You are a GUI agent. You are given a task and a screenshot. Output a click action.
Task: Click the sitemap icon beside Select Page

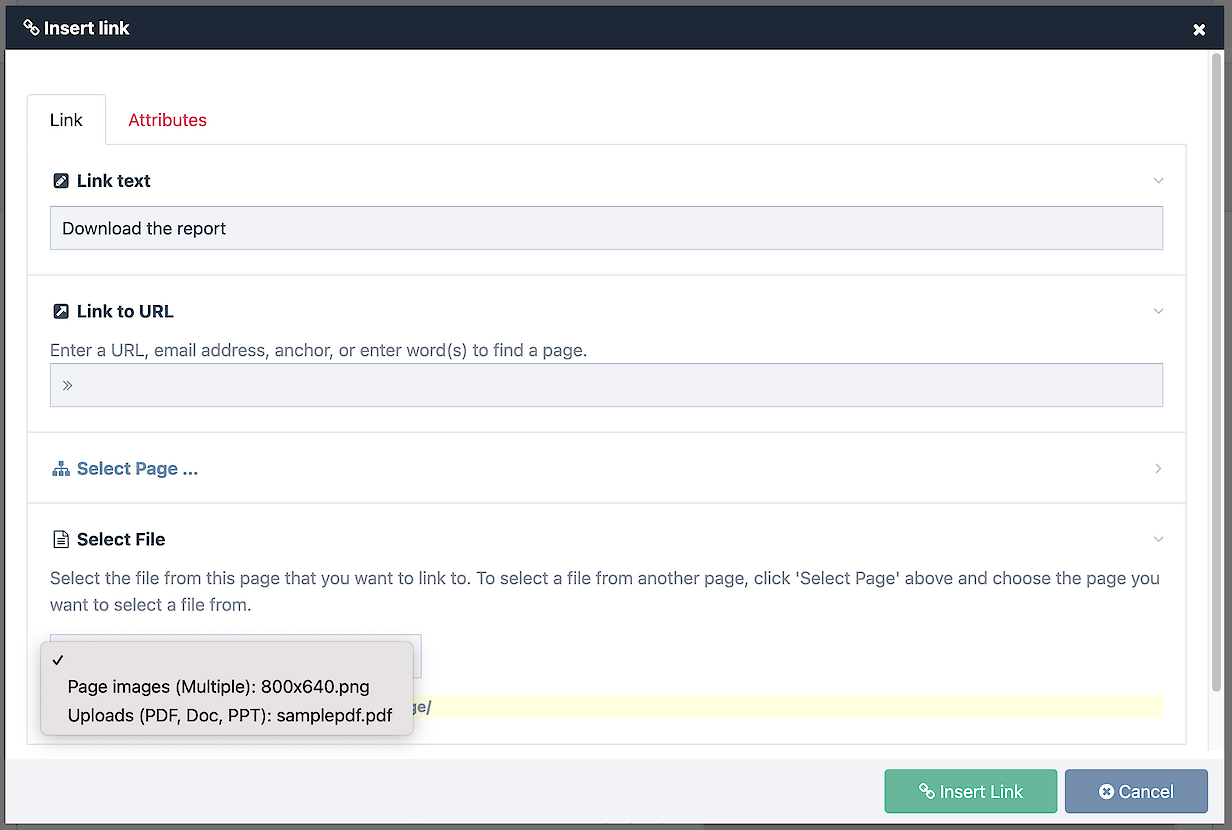pyautogui.click(x=61, y=469)
